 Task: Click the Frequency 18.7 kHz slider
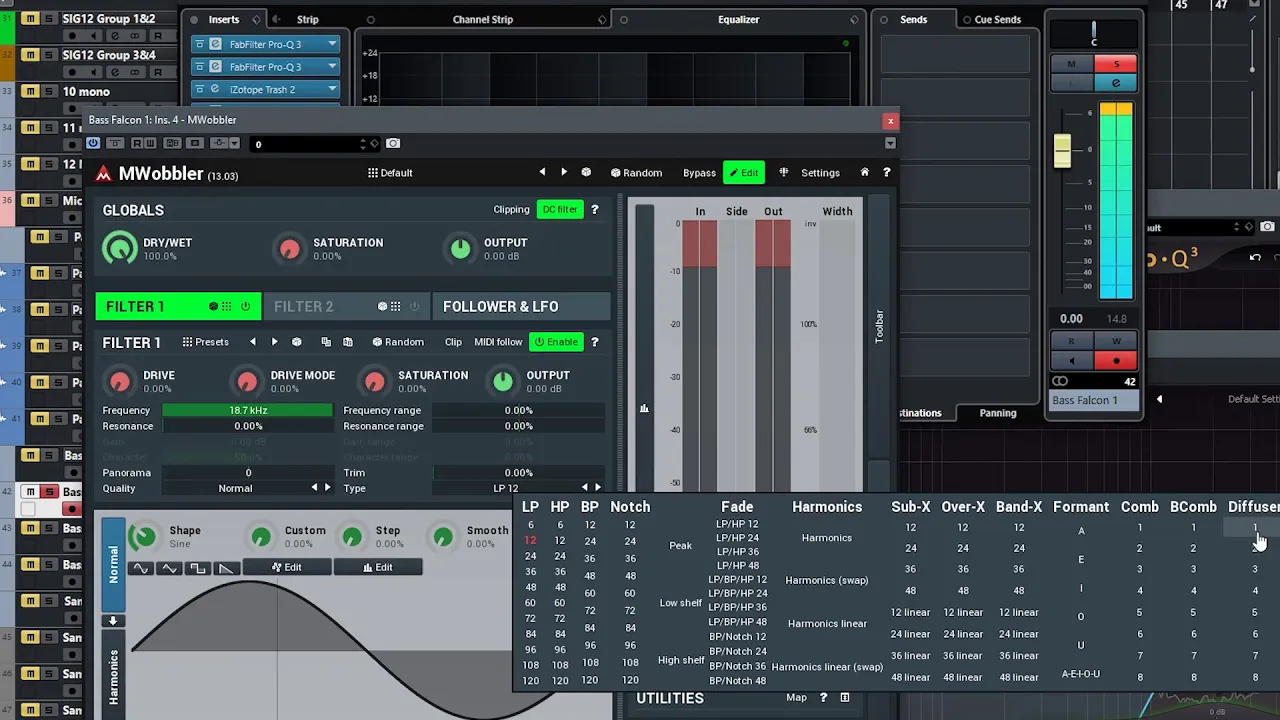point(247,410)
